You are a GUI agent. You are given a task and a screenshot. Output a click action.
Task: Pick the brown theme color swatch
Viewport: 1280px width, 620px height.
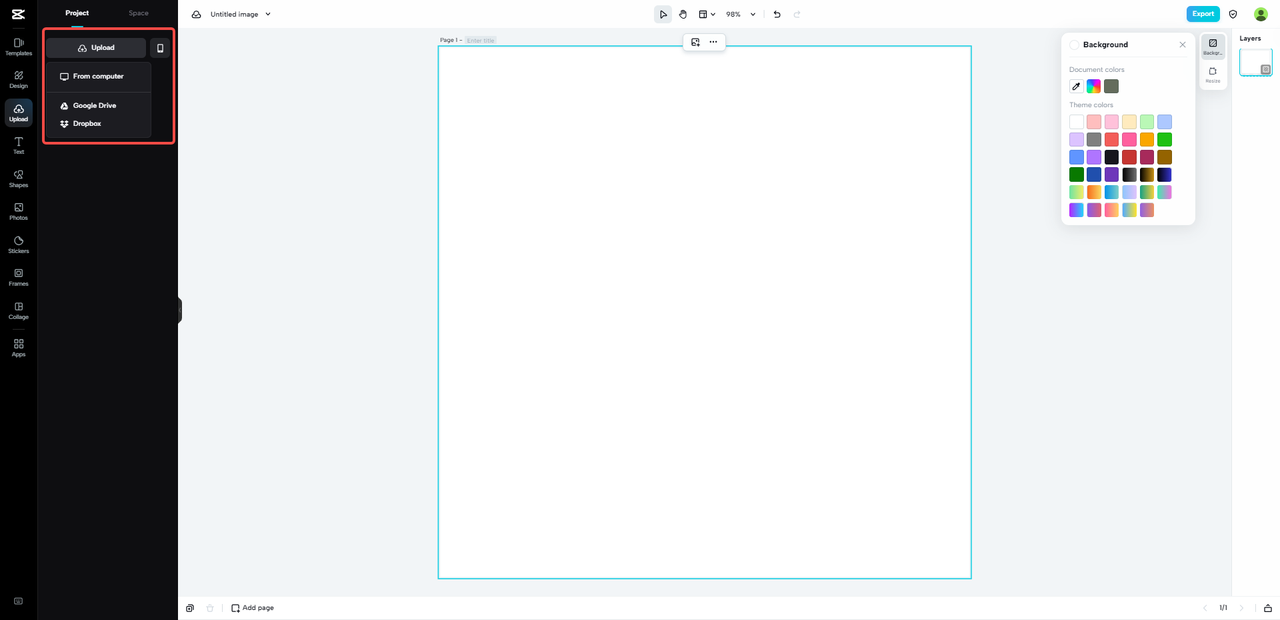pyautogui.click(x=1164, y=157)
